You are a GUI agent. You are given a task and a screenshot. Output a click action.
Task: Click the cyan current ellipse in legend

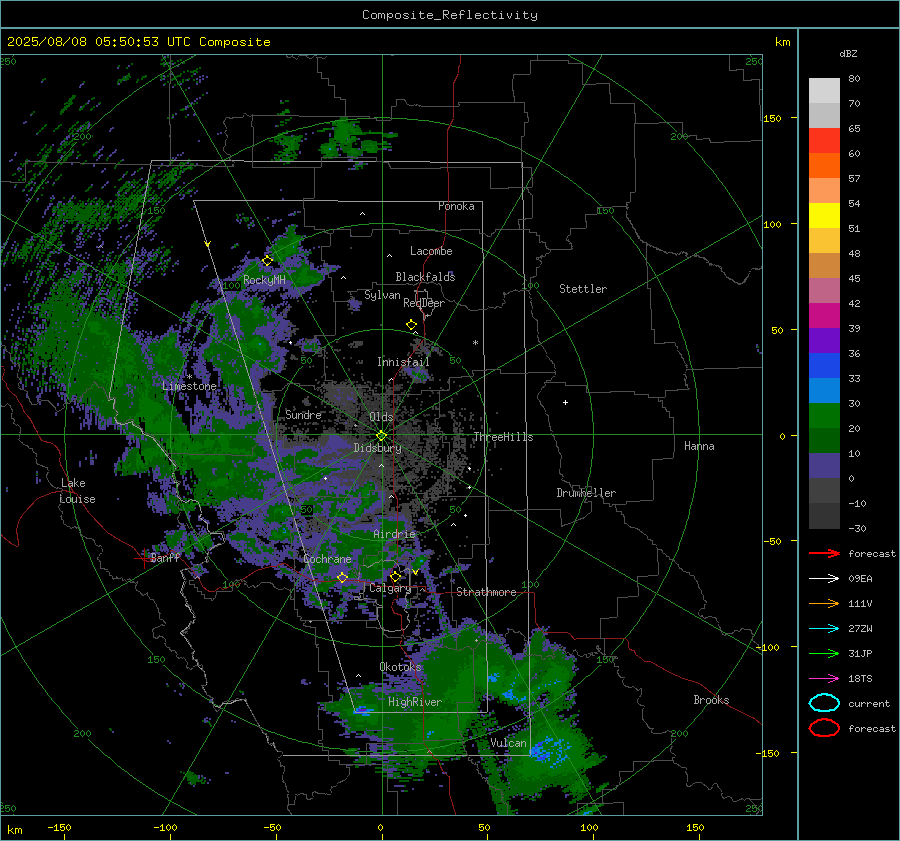click(x=824, y=703)
